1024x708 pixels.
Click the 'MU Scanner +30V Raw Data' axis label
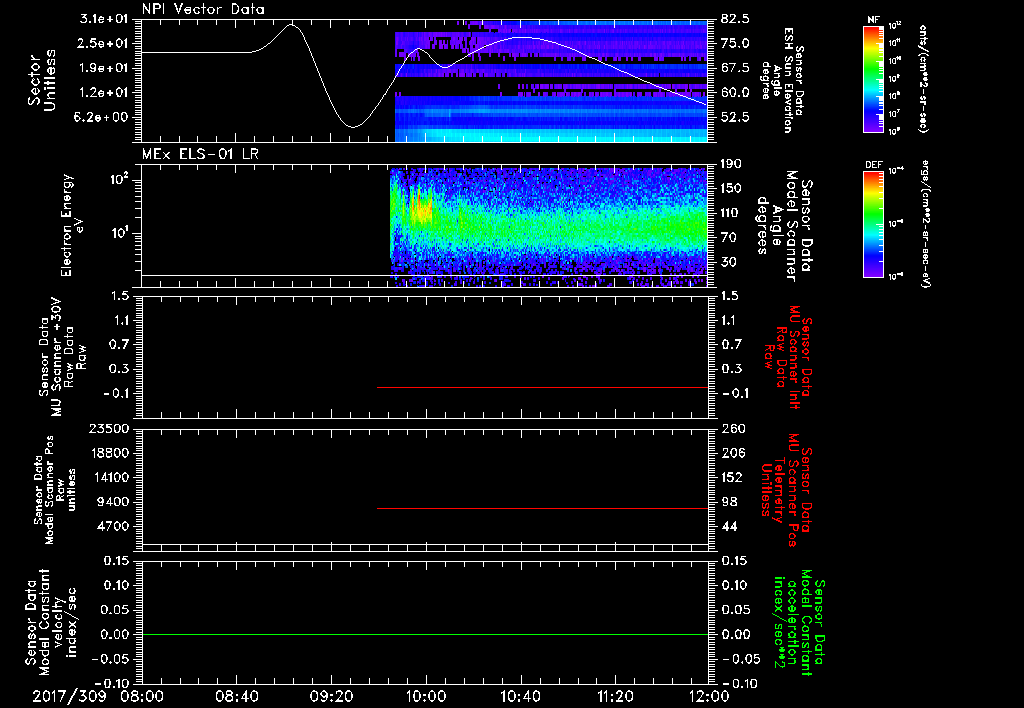[x=62, y=357]
